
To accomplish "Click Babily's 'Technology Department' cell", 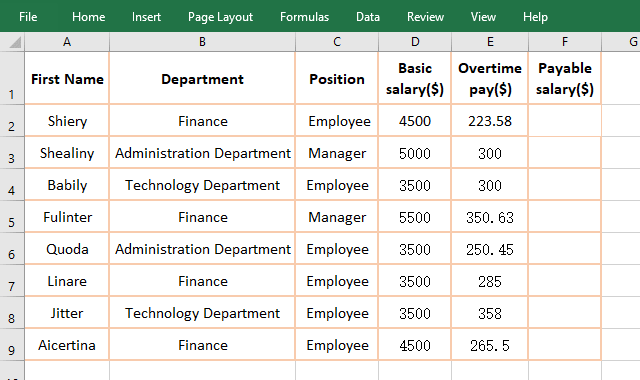I will point(202,185).
